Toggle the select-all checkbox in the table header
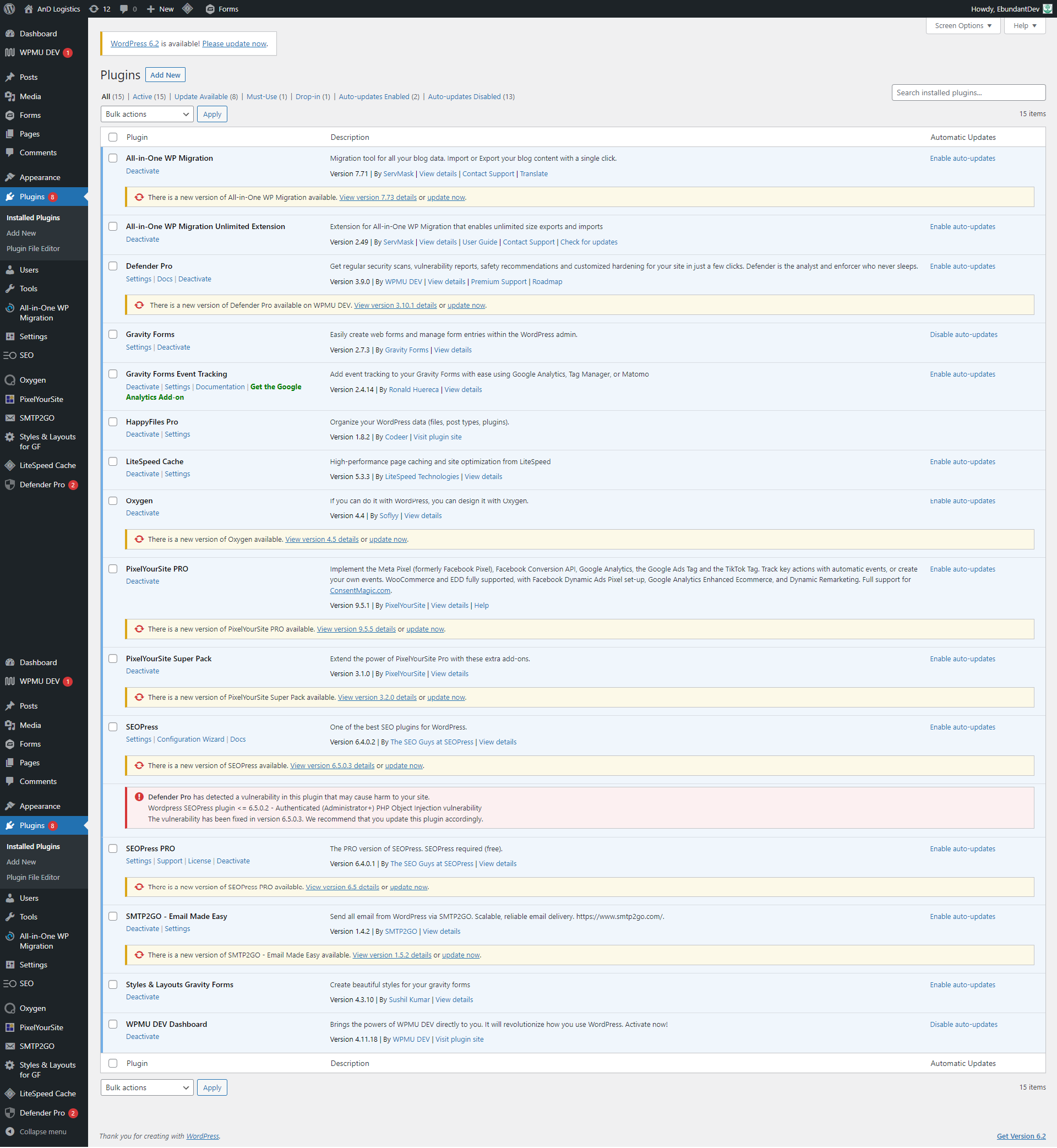1057x1148 pixels. click(x=113, y=137)
